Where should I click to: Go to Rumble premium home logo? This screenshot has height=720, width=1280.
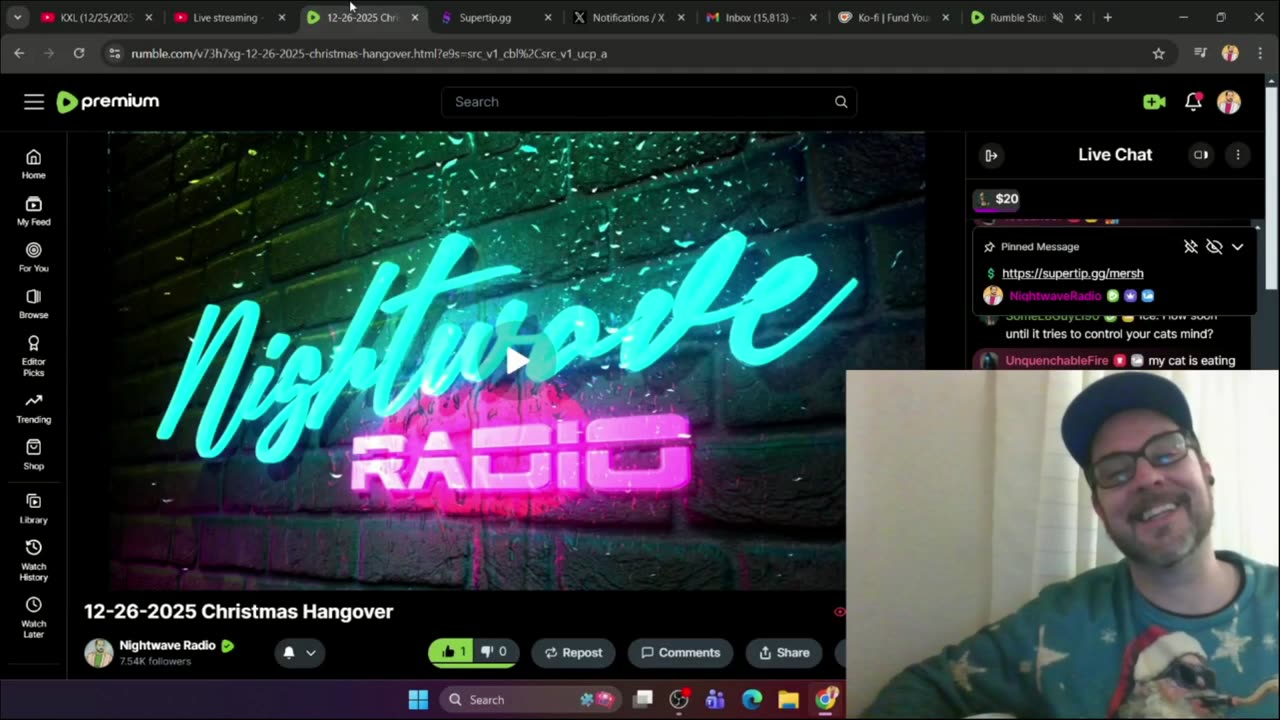(x=108, y=101)
